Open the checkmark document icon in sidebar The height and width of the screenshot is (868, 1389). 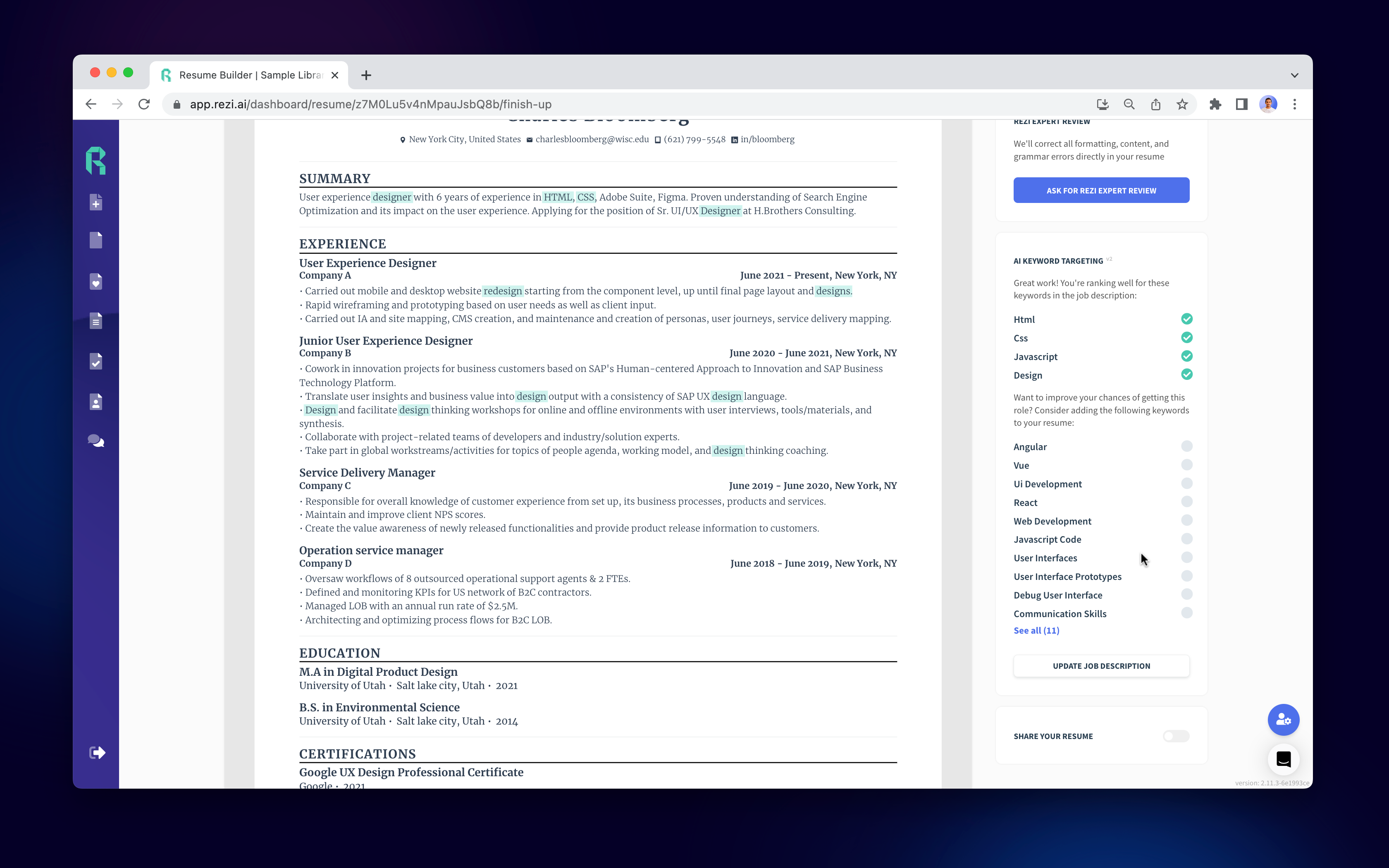(x=96, y=361)
